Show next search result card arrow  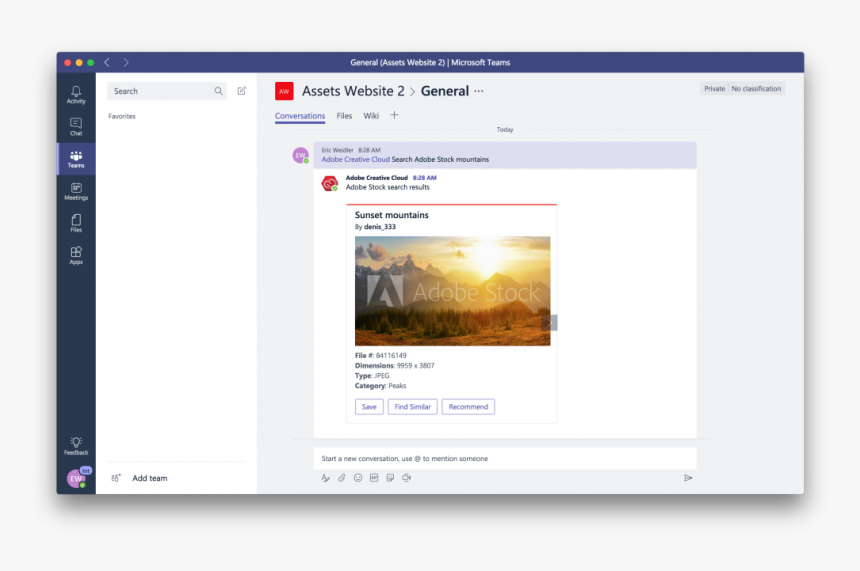pyautogui.click(x=550, y=323)
